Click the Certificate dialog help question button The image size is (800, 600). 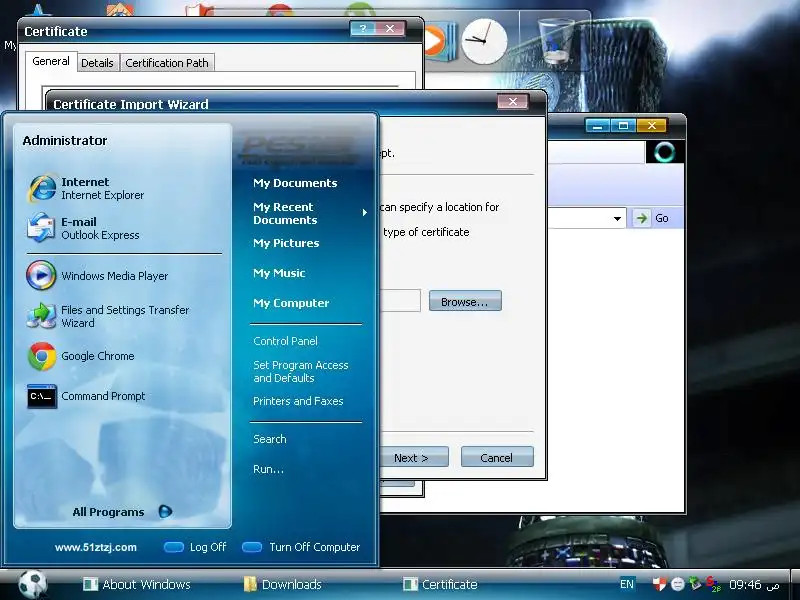click(x=363, y=29)
